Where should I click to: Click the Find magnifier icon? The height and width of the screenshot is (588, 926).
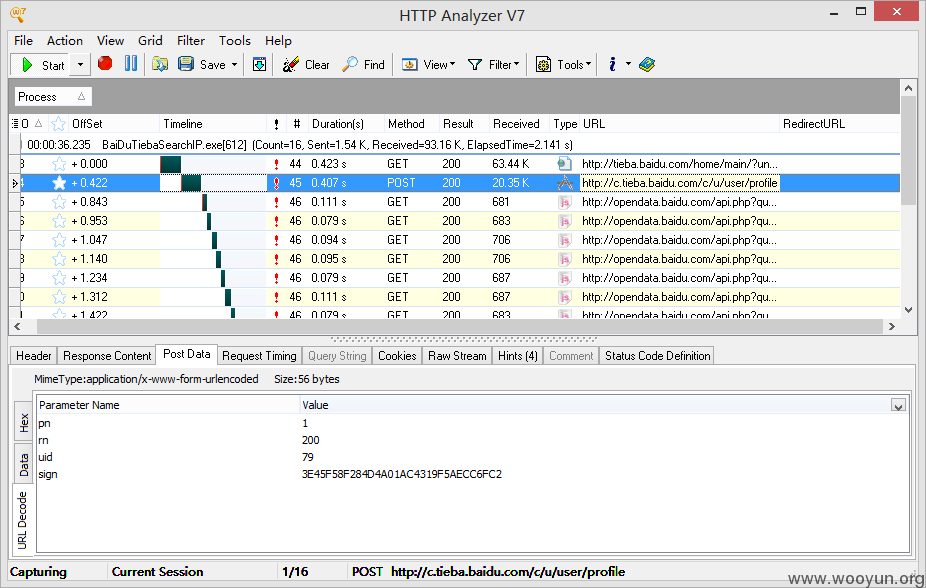(x=350, y=64)
